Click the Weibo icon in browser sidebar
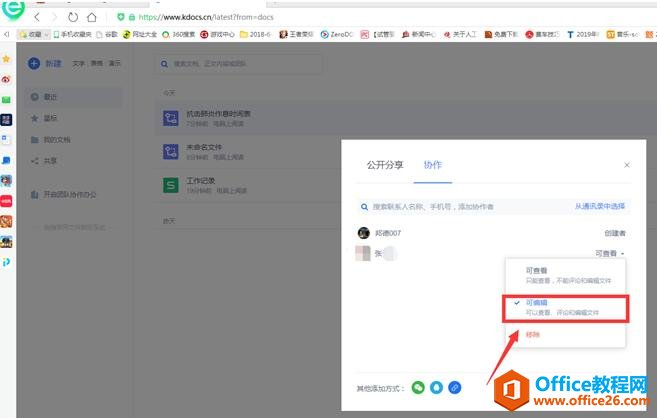This screenshot has width=657, height=418. click(7, 79)
